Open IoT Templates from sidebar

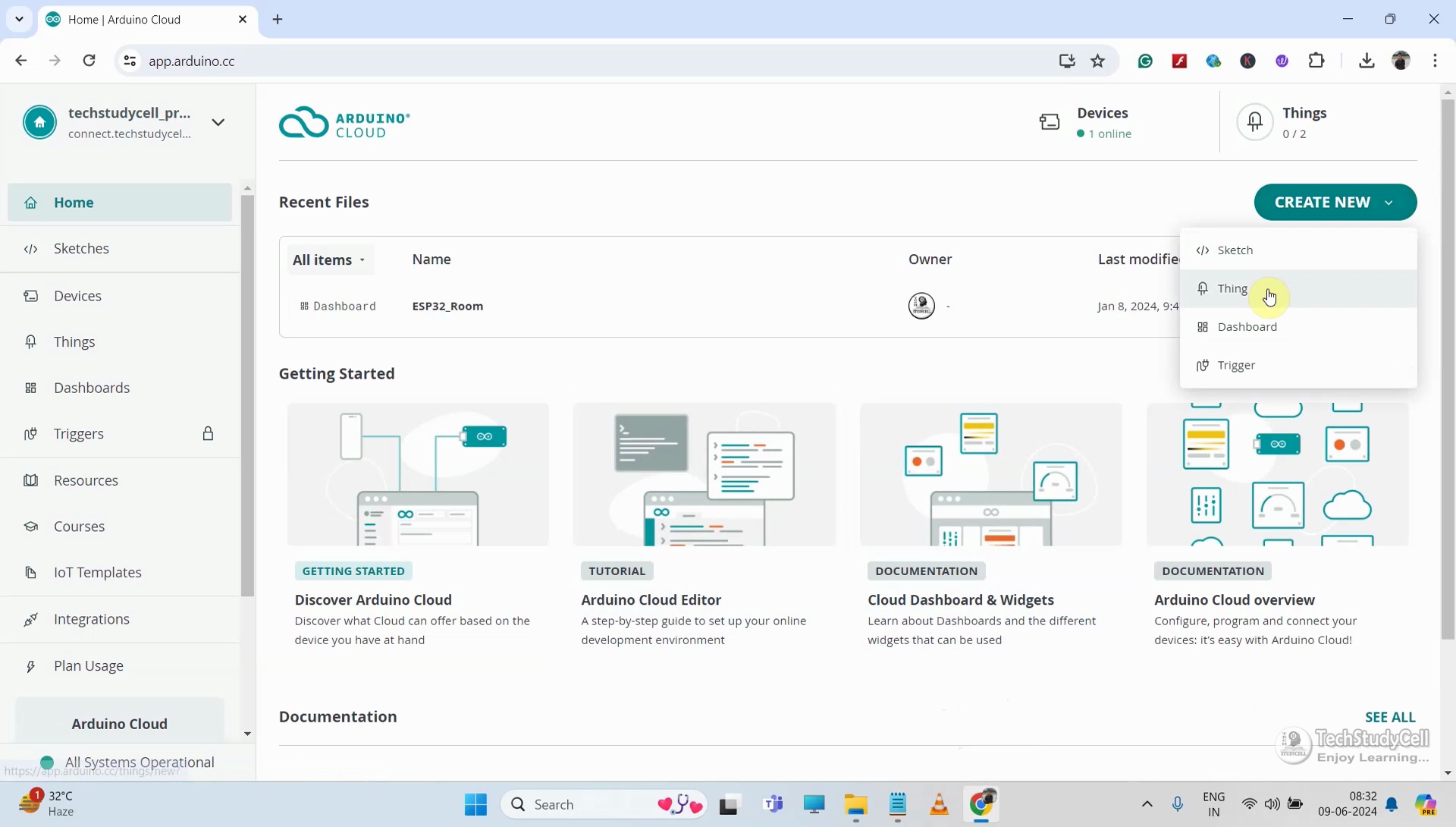97,572
